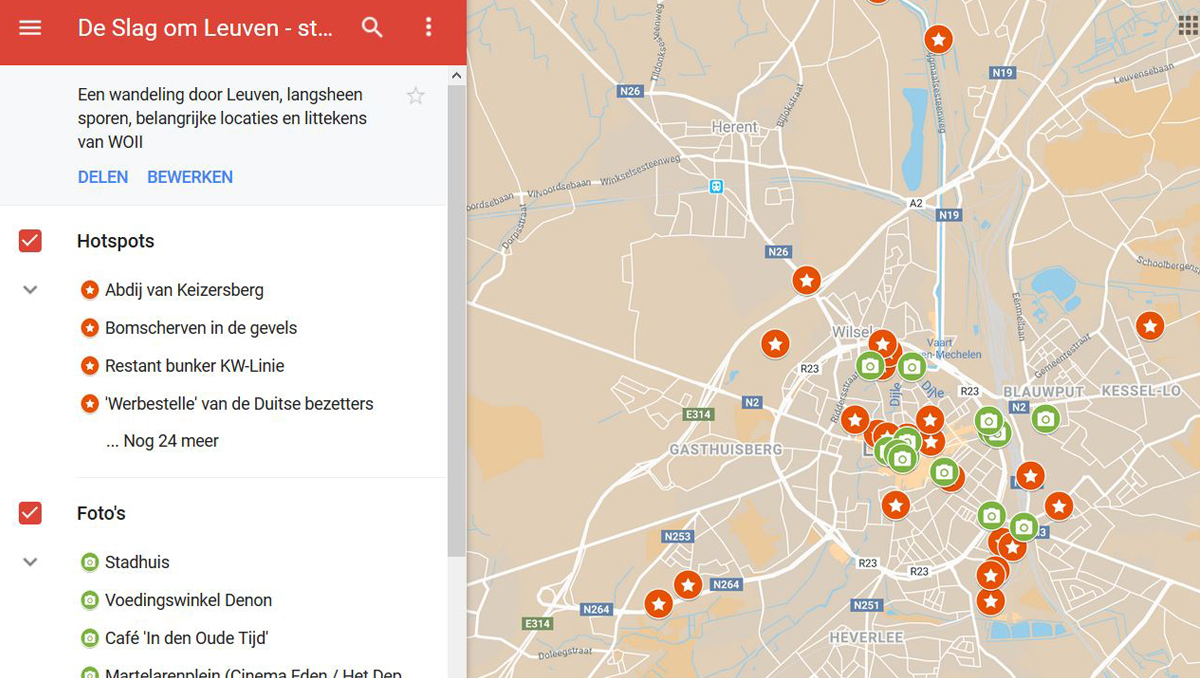Collapse the Foto's layer list chevron
The image size is (1200, 678).
tap(30, 562)
